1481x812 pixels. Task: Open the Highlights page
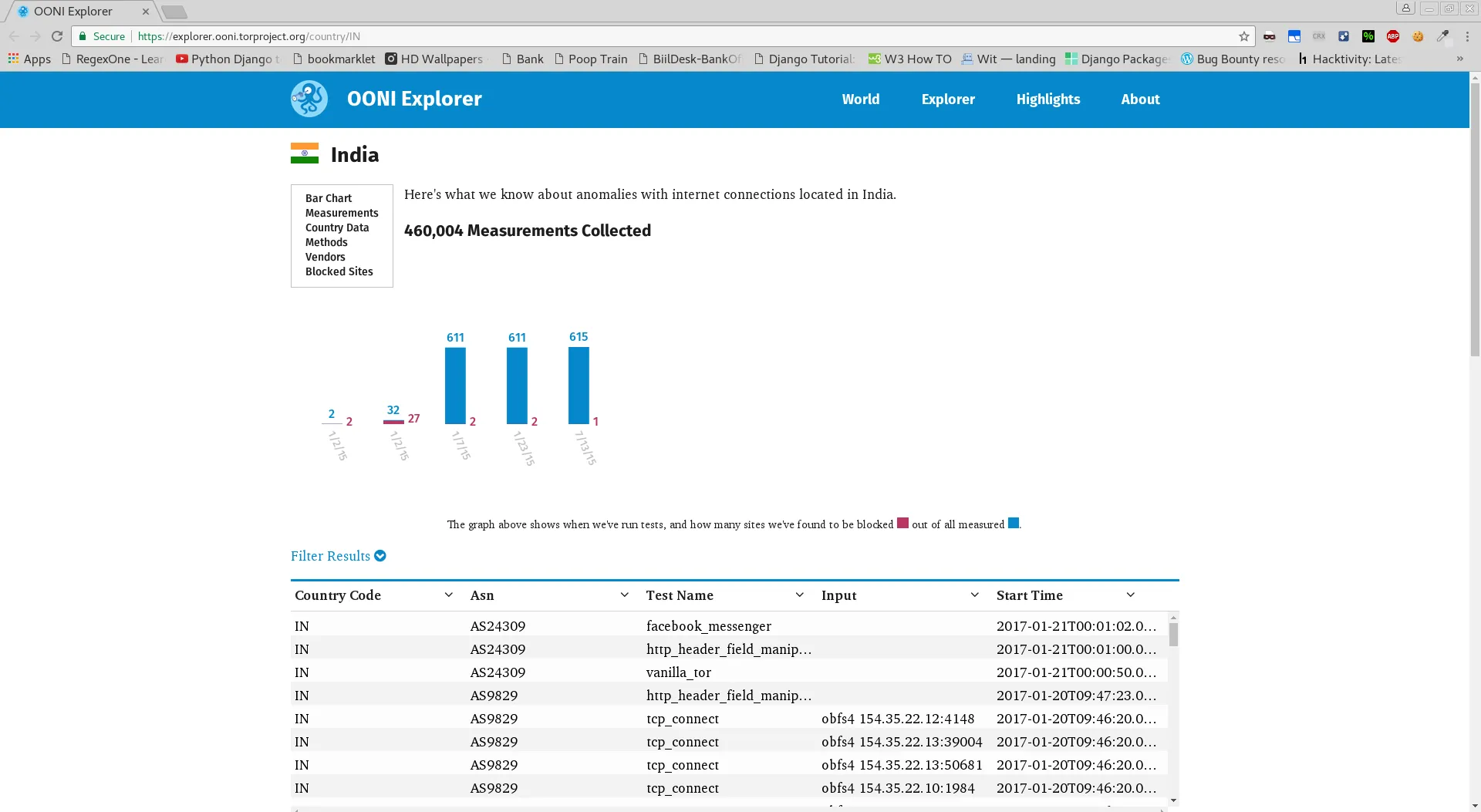click(x=1047, y=99)
